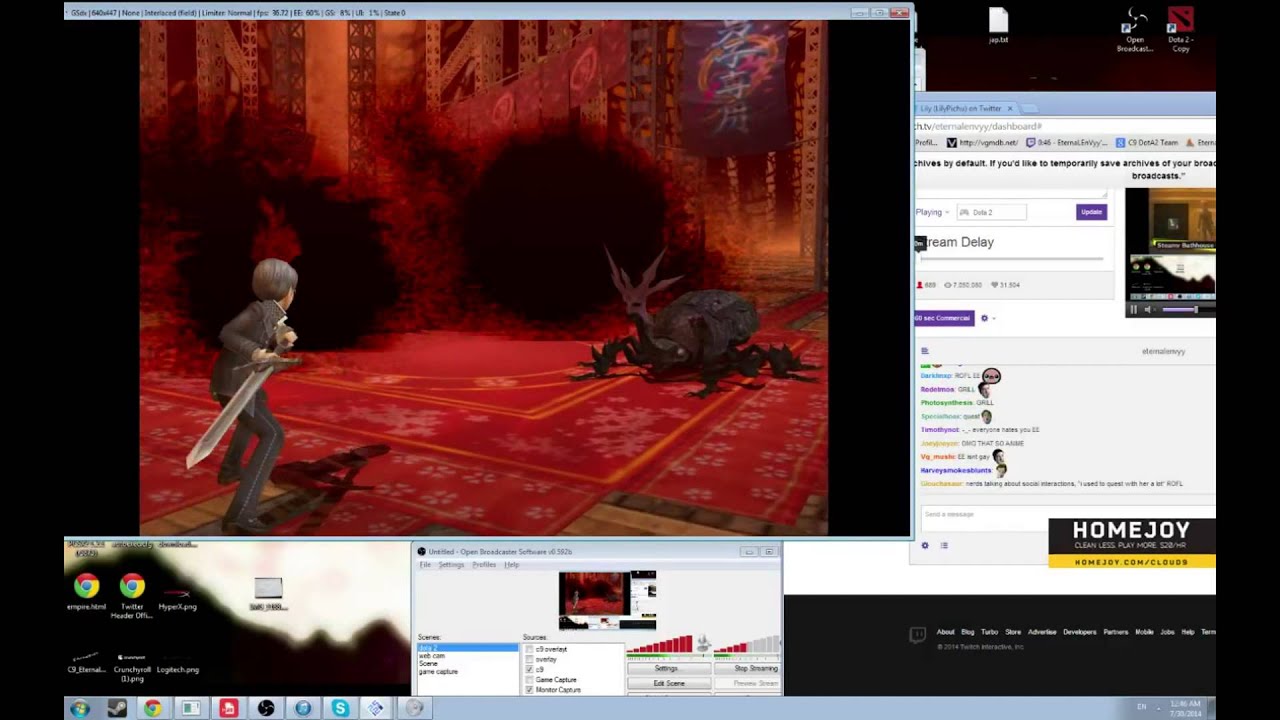Image resolution: width=1280 pixels, height=720 pixels.
Task: Select the Scene entry in OBS scenes
Action: pyautogui.click(x=429, y=664)
